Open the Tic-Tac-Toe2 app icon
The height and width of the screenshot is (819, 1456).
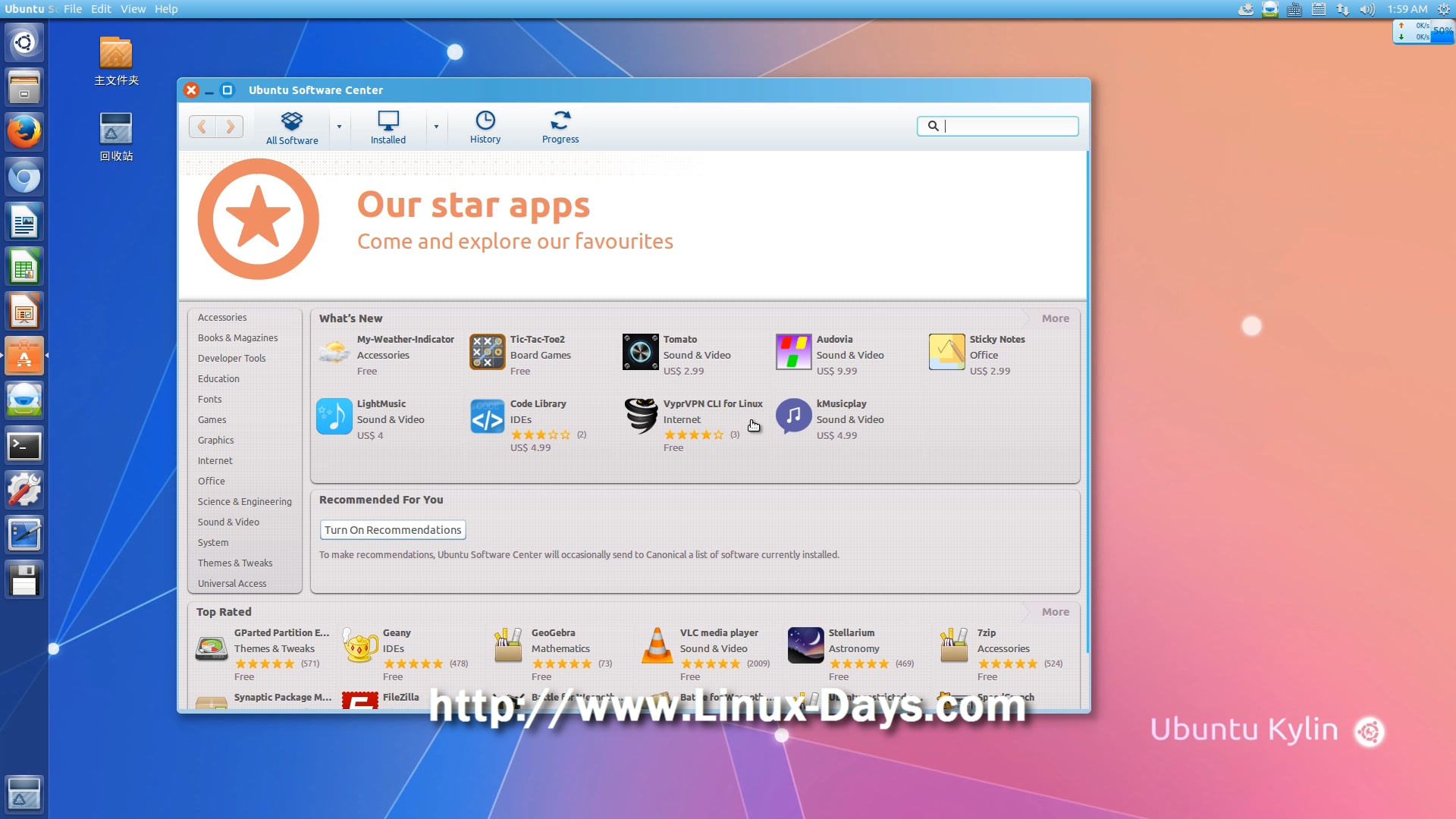(x=488, y=353)
